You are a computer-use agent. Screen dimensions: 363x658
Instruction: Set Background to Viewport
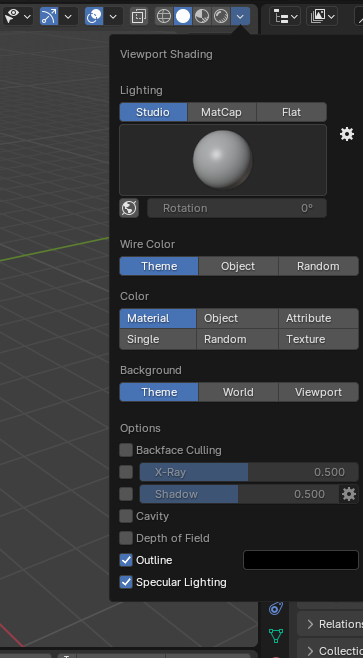pyautogui.click(x=318, y=392)
